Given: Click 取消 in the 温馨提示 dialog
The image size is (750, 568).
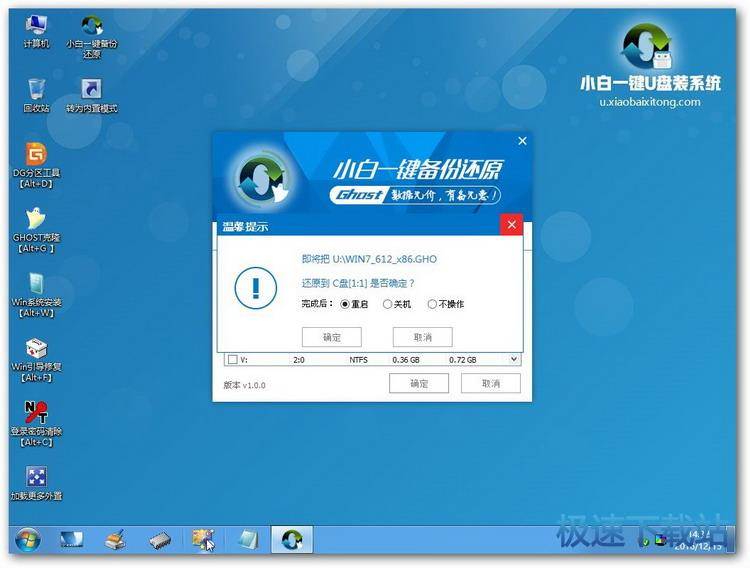Looking at the screenshot, I should (422, 337).
